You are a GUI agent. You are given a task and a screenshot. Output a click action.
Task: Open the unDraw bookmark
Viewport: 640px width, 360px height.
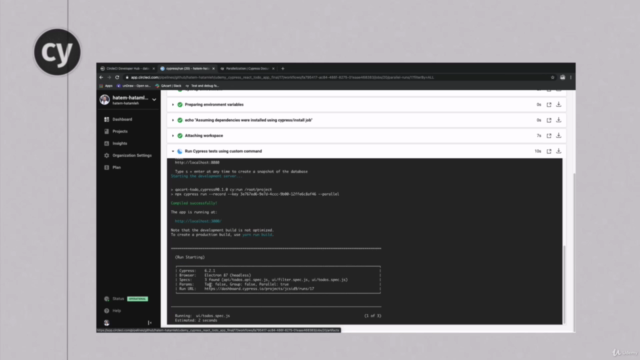133,86
